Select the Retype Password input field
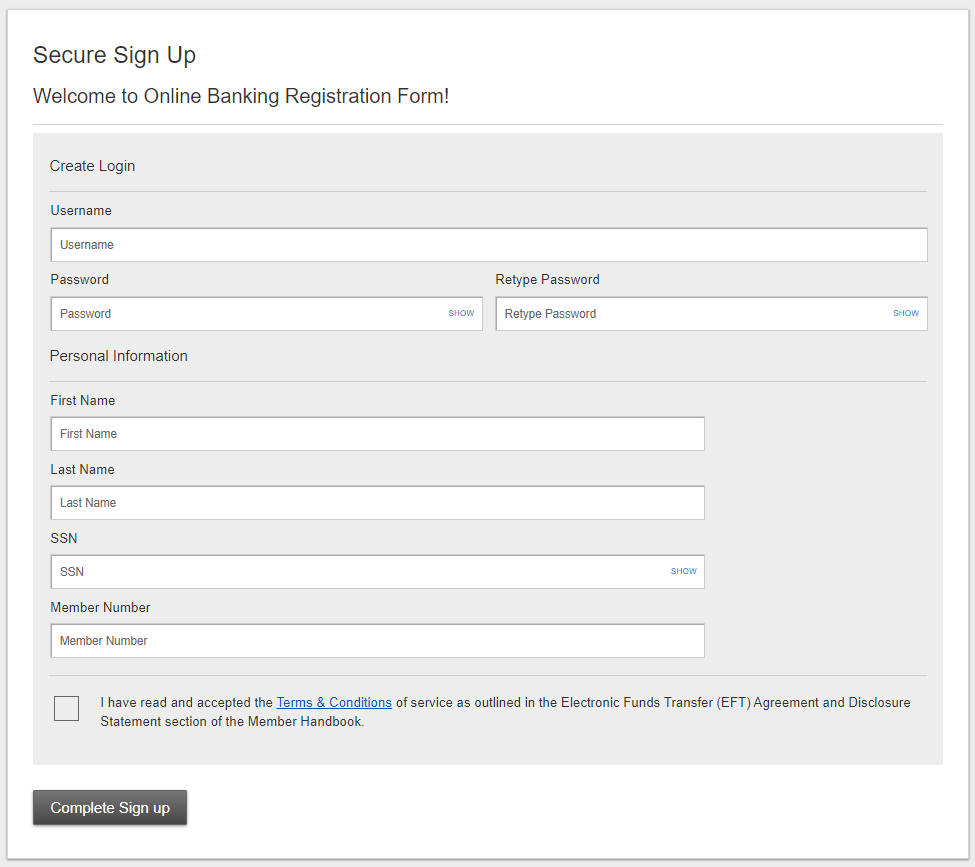 coord(711,313)
